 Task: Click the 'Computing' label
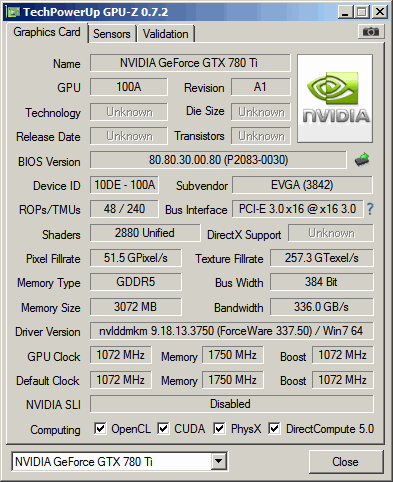pyautogui.click(x=55, y=430)
